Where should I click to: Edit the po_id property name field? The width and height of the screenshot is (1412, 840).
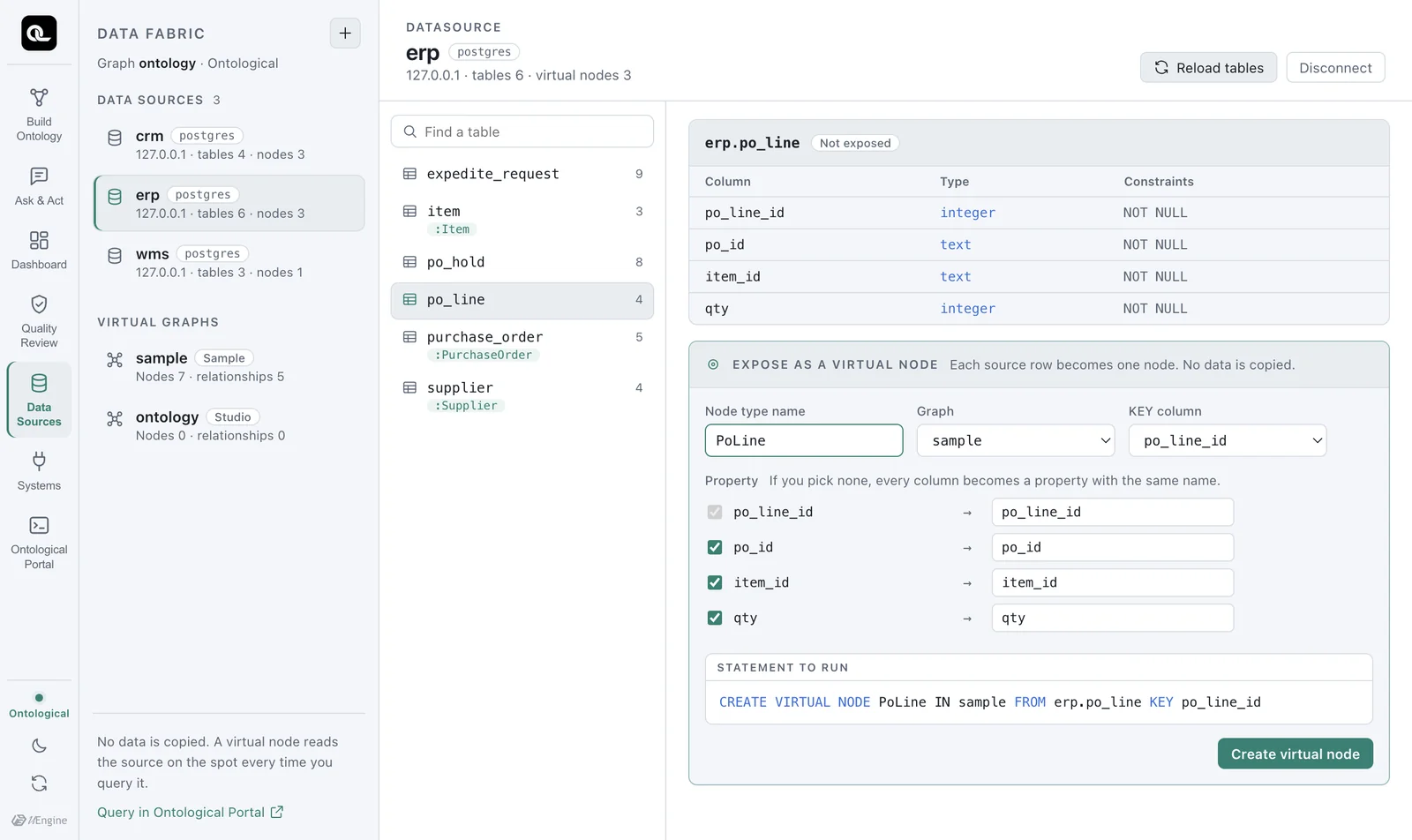[1112, 547]
